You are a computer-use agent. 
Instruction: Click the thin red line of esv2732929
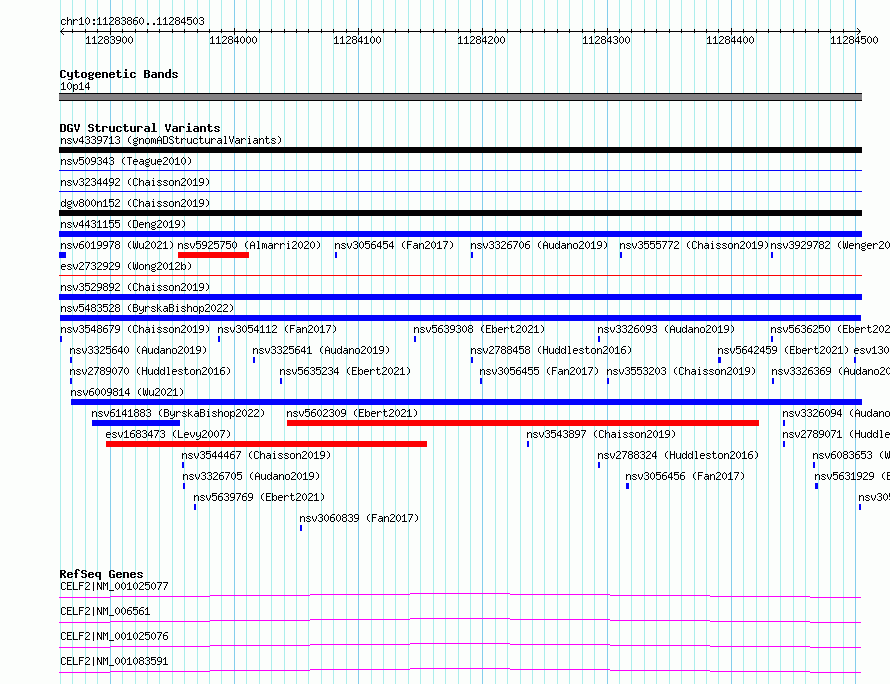tap(460, 276)
